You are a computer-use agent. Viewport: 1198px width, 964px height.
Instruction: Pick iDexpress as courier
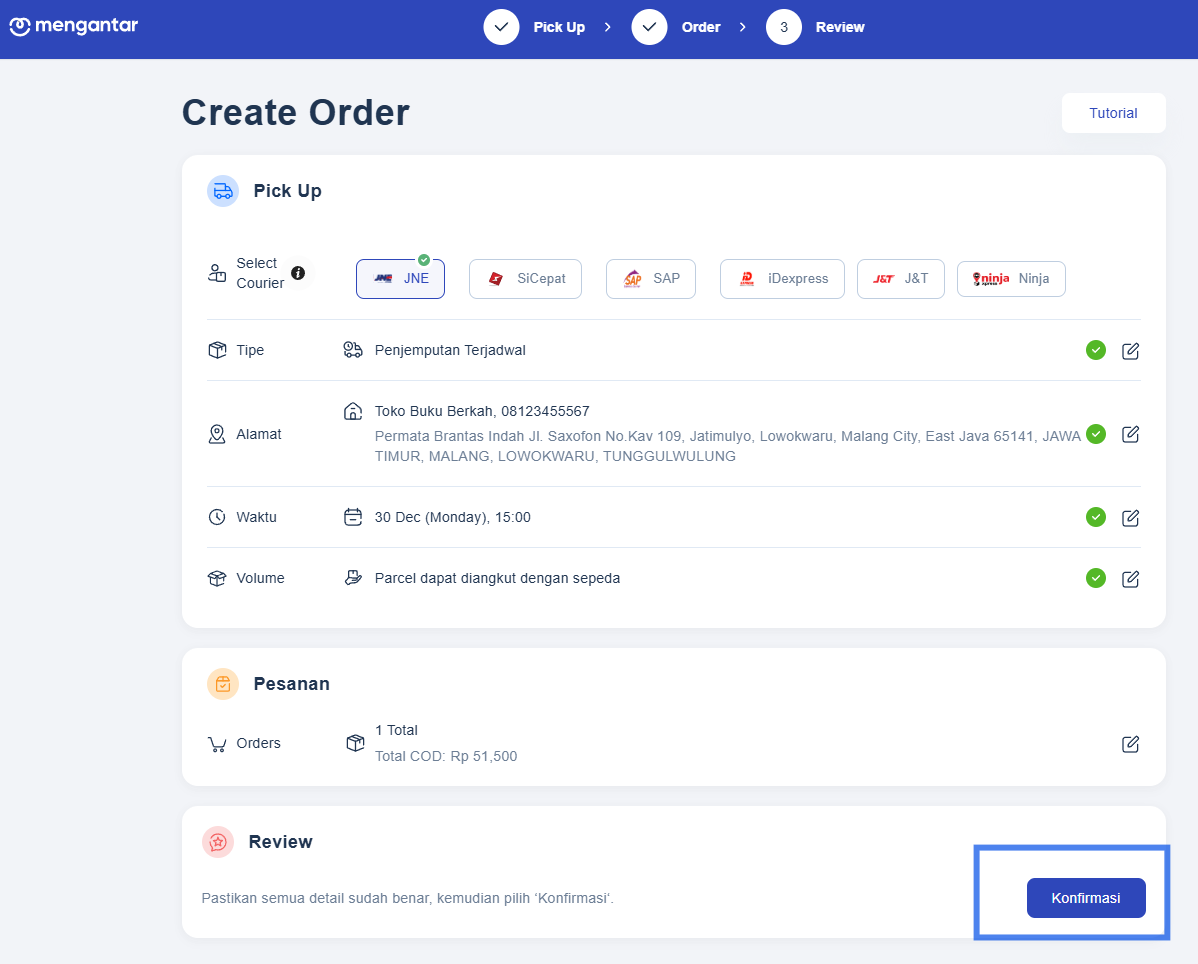coord(782,279)
